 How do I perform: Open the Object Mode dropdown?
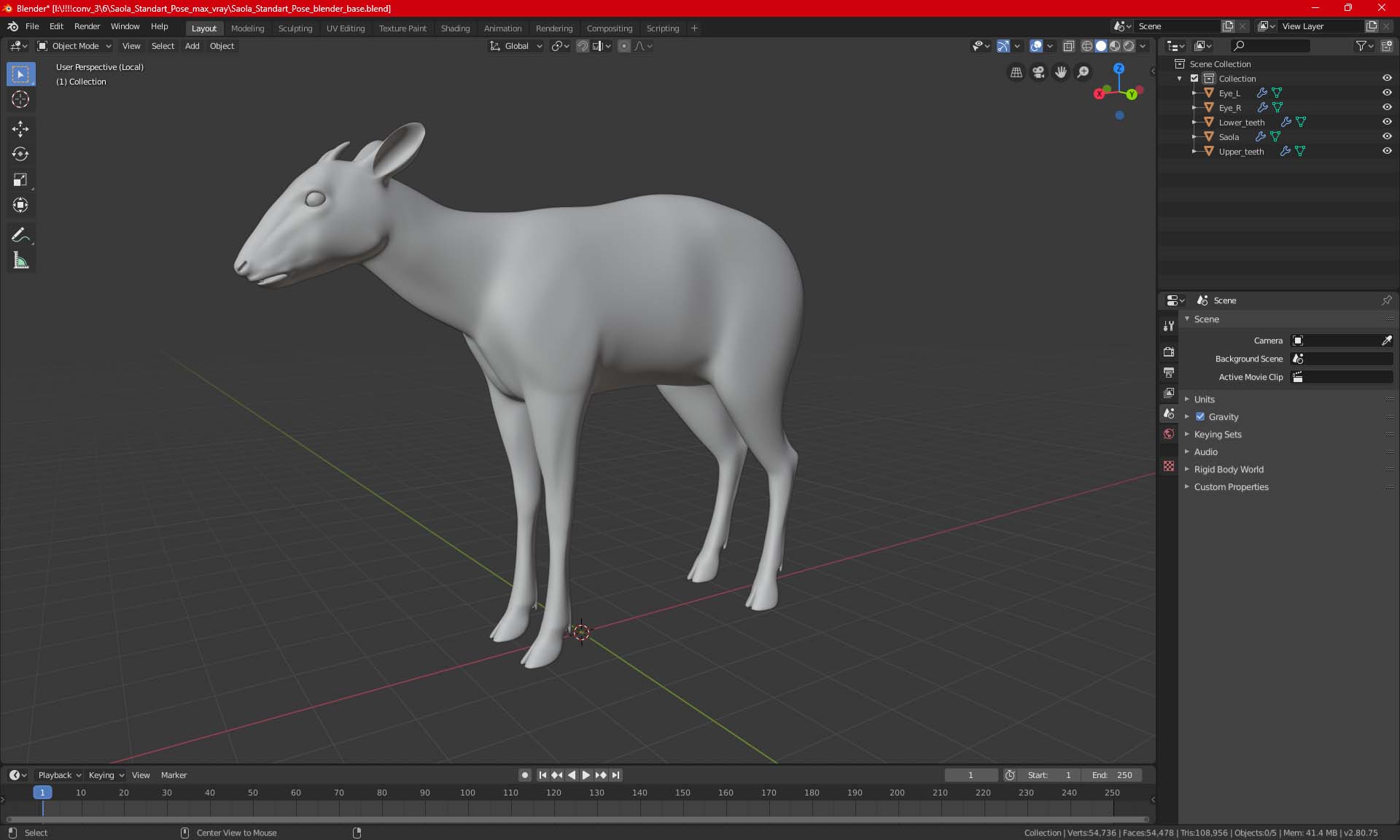[74, 46]
